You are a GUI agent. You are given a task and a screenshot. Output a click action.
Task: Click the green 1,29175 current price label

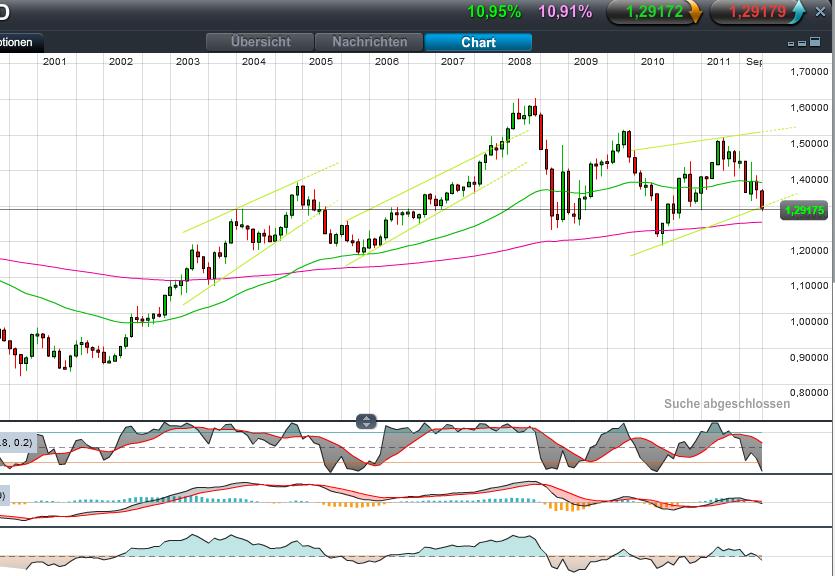pos(803,210)
